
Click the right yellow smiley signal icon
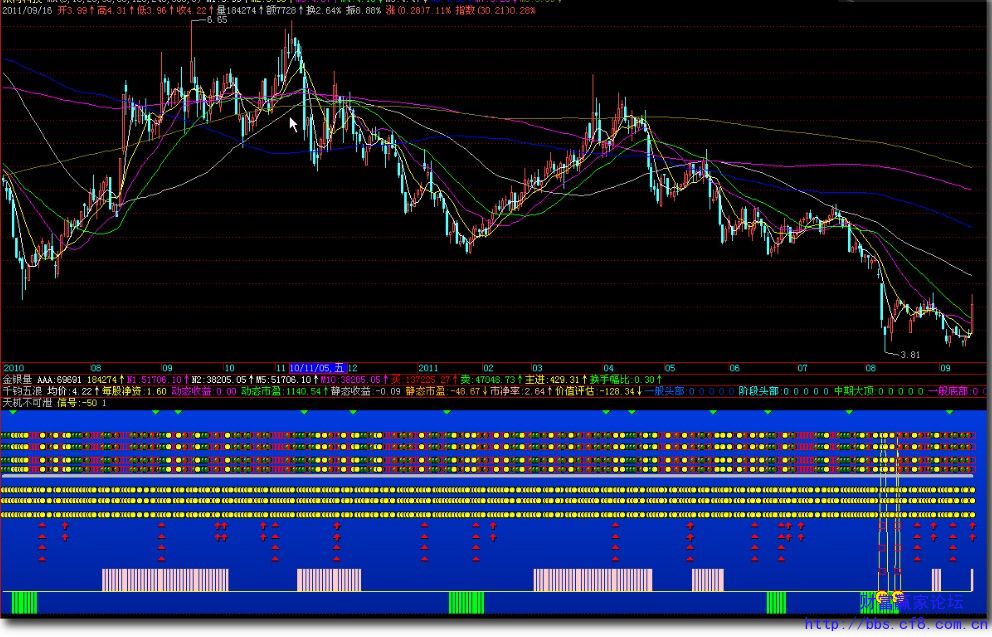pos(897,597)
